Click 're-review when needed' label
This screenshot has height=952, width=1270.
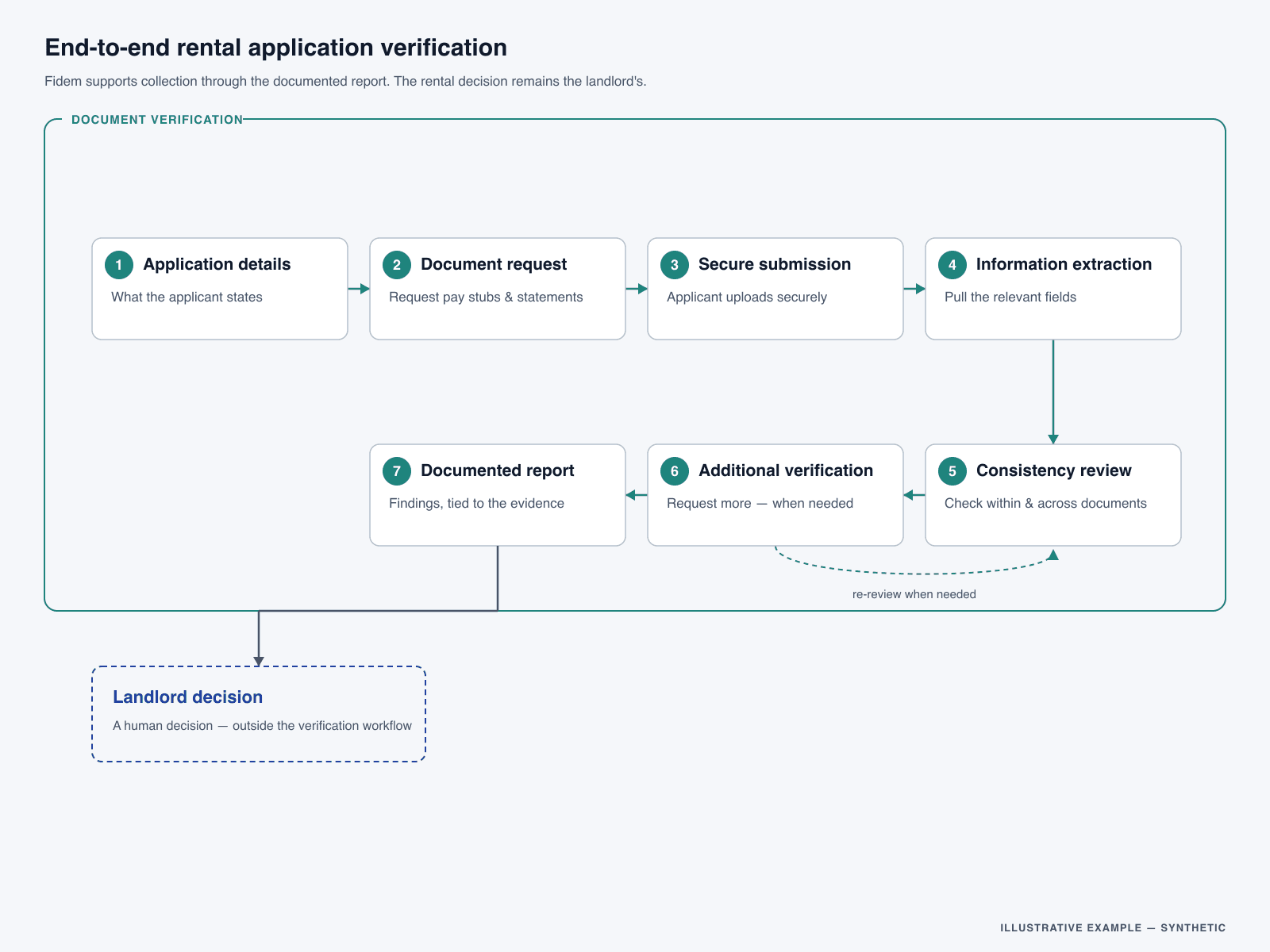pos(914,594)
